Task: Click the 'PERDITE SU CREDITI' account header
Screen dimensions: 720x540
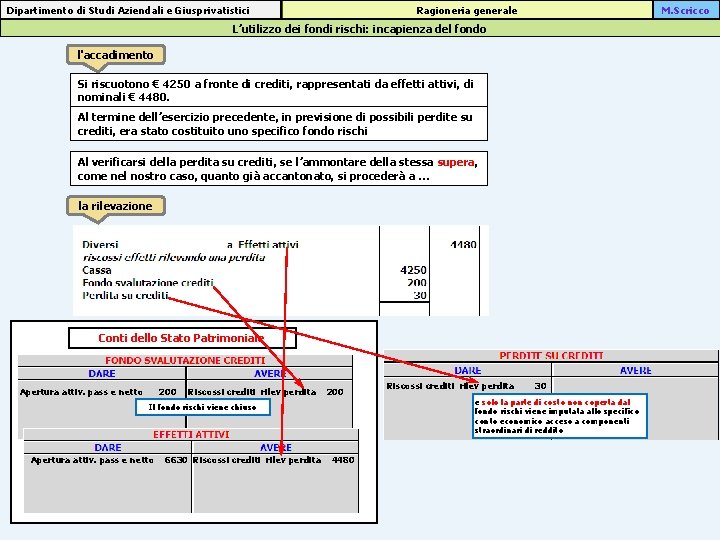Action: pos(551,355)
